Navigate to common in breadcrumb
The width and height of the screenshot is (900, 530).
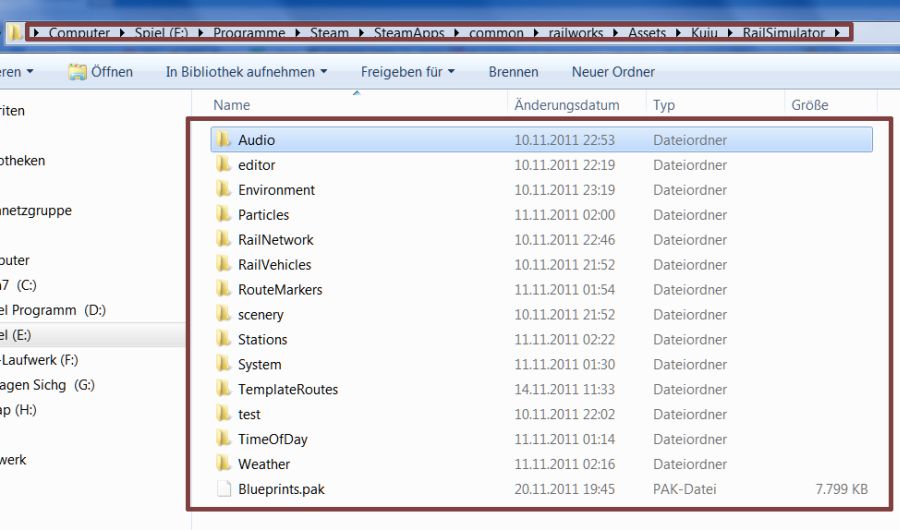pyautogui.click(x=496, y=33)
